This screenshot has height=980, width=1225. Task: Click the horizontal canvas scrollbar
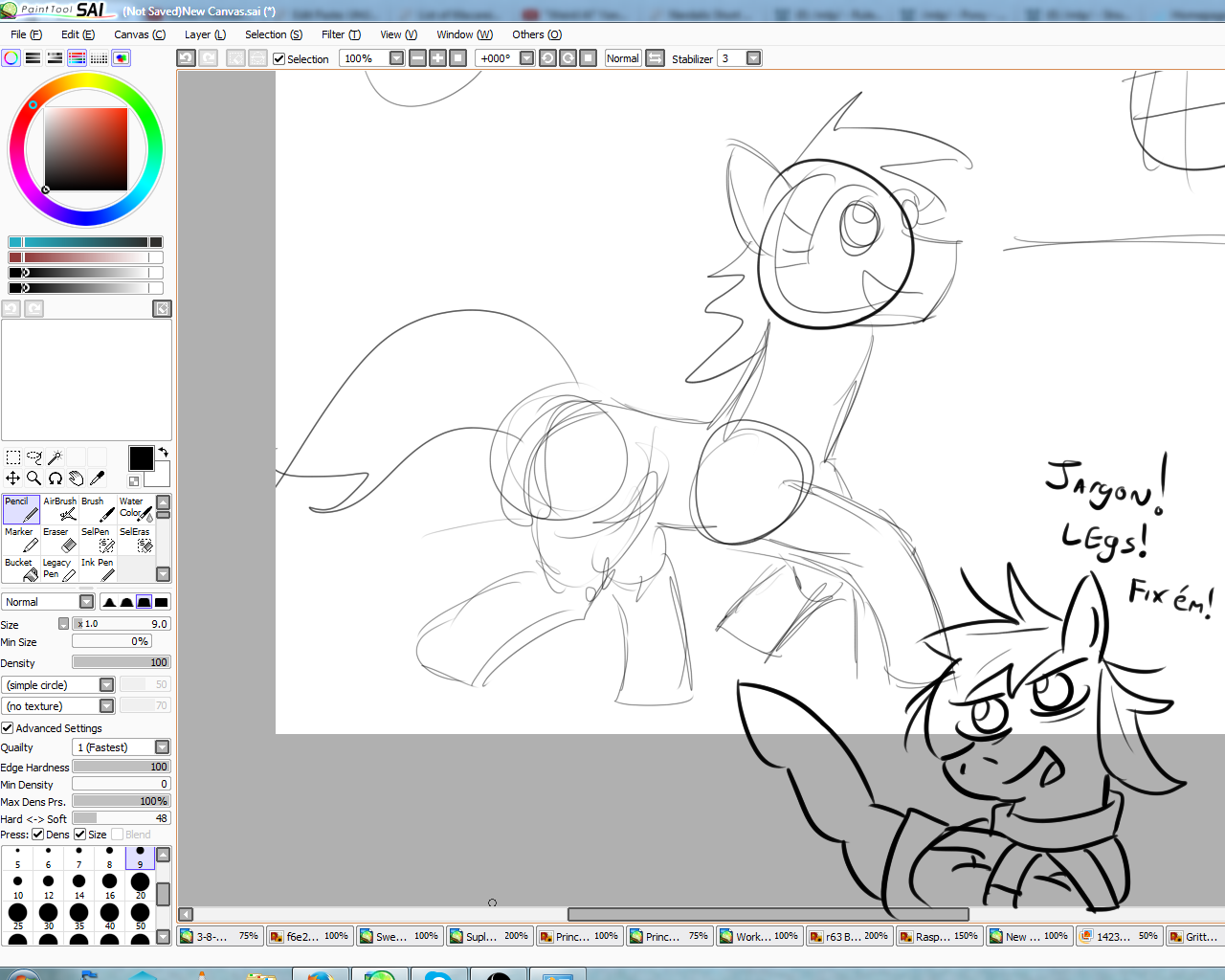[x=768, y=914]
